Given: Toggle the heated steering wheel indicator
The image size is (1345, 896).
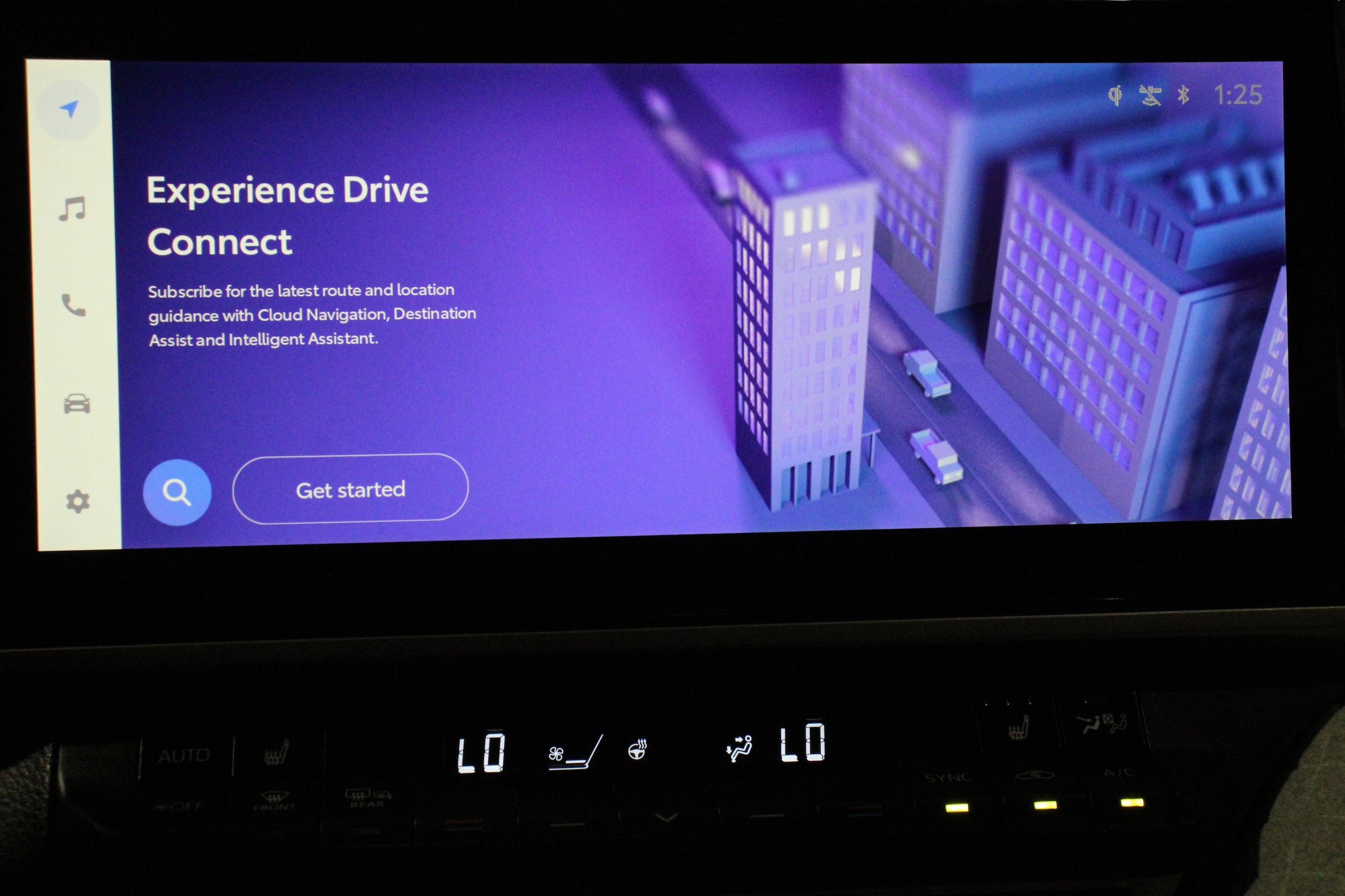Looking at the screenshot, I should click(637, 750).
